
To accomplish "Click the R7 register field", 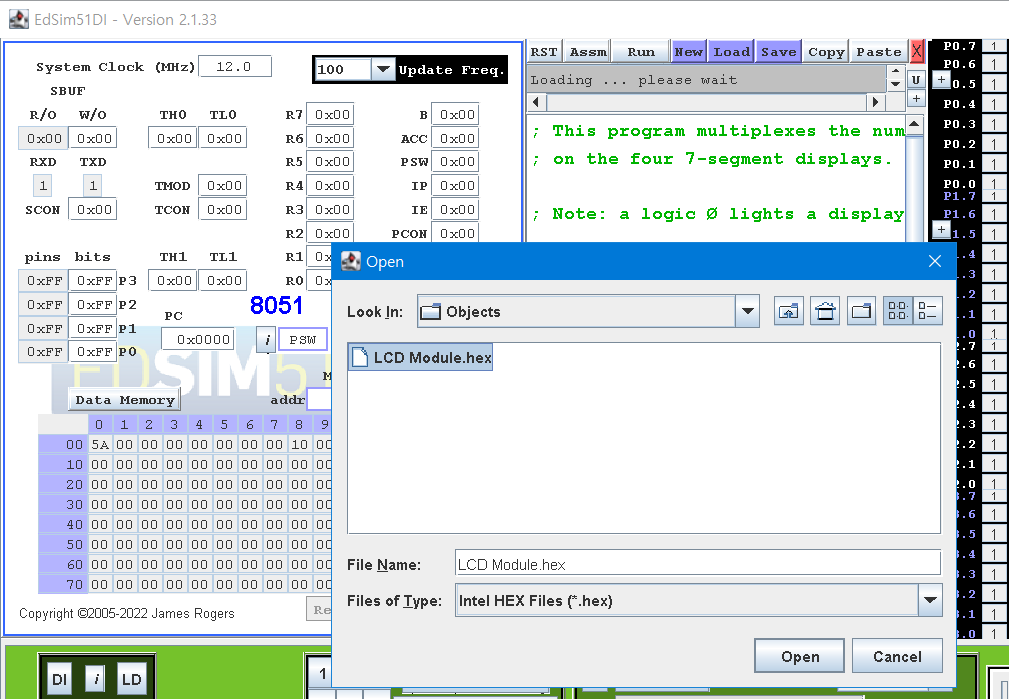I will [x=331, y=115].
